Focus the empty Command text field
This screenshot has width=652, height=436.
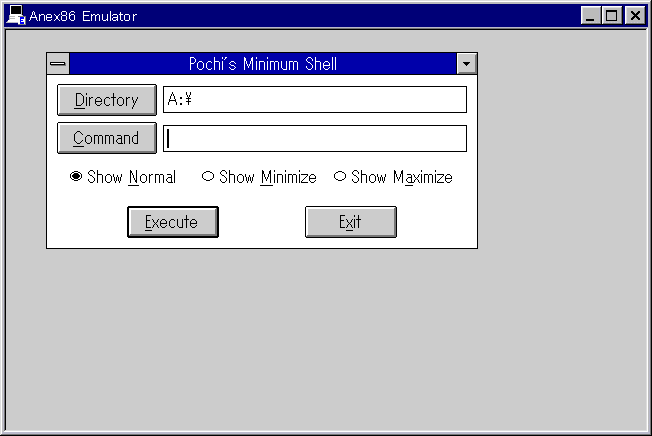pyautogui.click(x=314, y=138)
